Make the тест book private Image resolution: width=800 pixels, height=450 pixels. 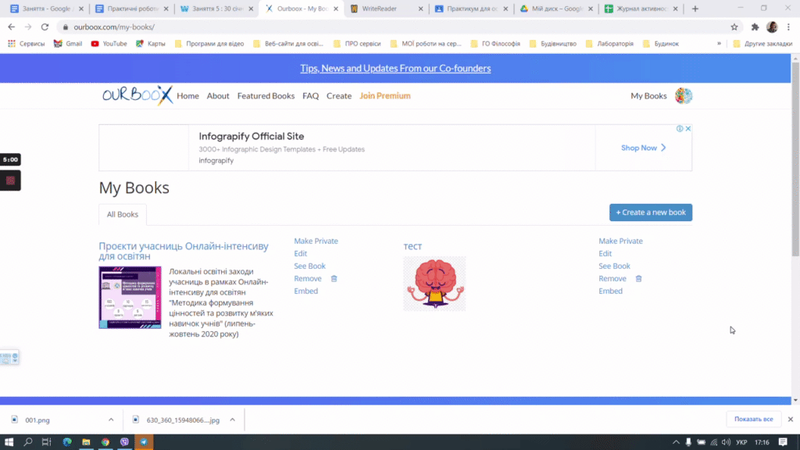pyautogui.click(x=620, y=241)
